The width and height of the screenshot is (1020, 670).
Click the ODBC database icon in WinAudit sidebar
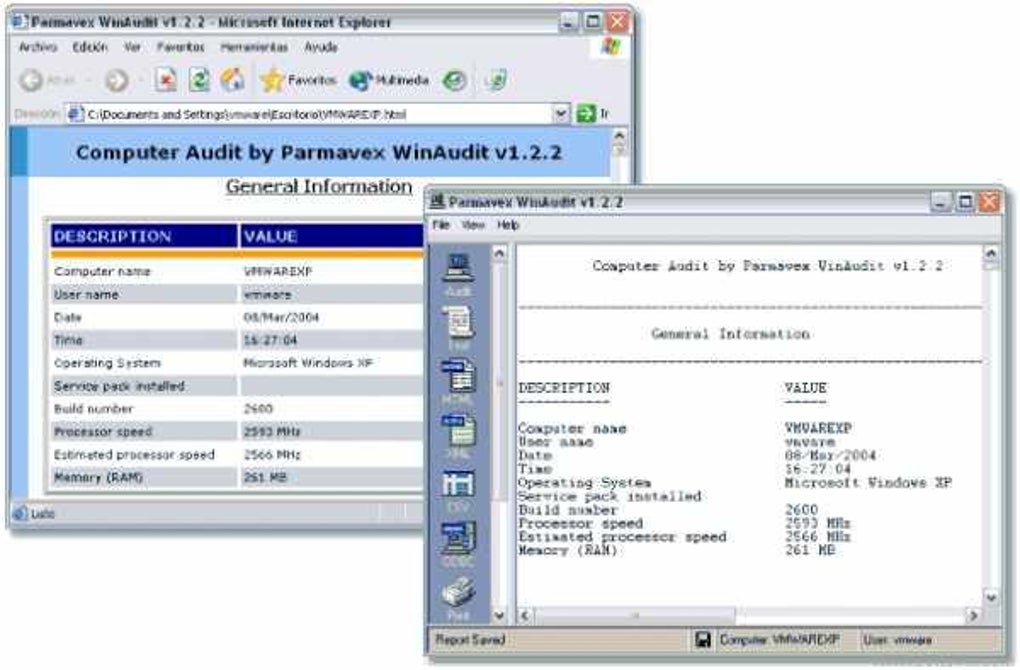pyautogui.click(x=459, y=538)
